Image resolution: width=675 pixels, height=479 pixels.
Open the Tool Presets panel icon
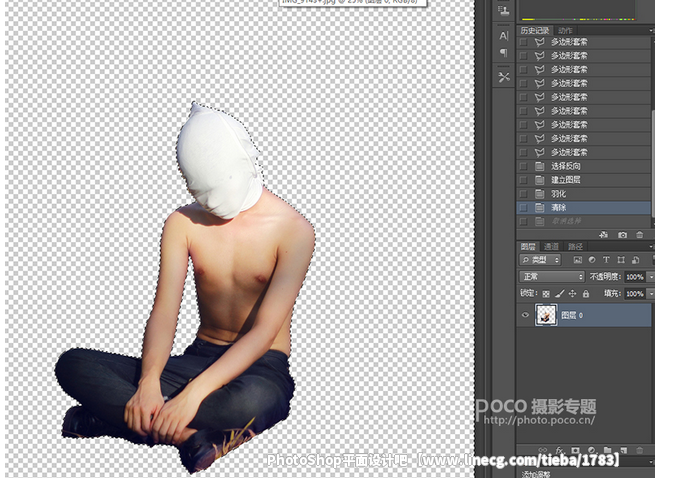pyautogui.click(x=504, y=77)
